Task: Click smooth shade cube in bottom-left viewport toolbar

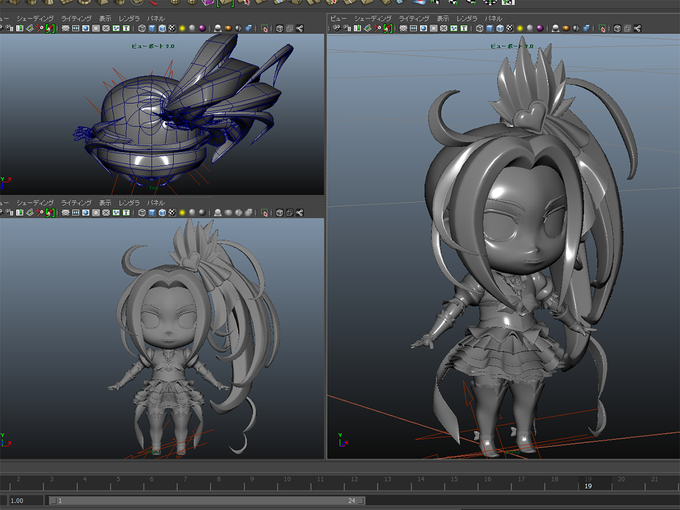Action: [152, 212]
